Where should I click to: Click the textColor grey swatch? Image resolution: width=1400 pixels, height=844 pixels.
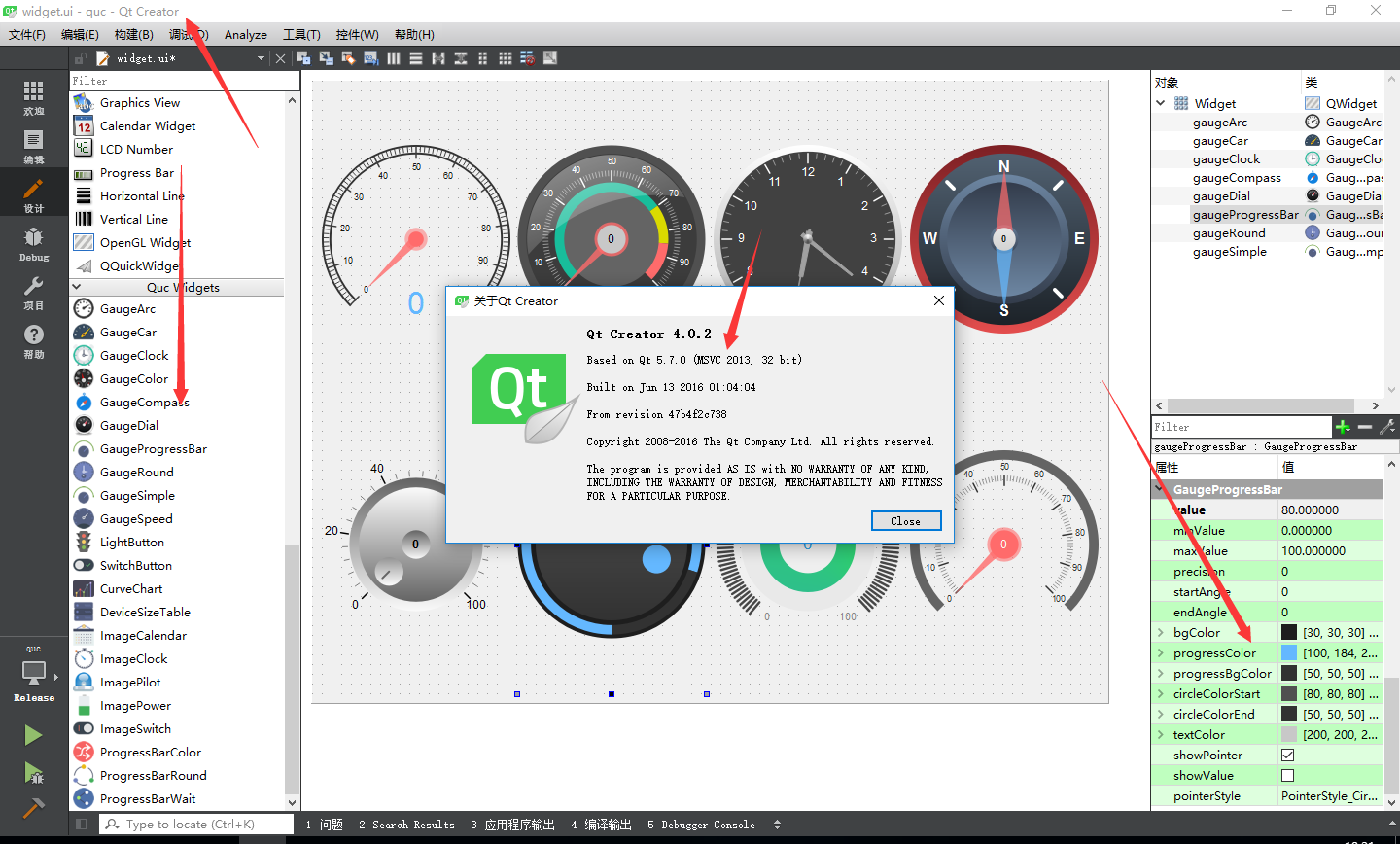(x=1289, y=734)
